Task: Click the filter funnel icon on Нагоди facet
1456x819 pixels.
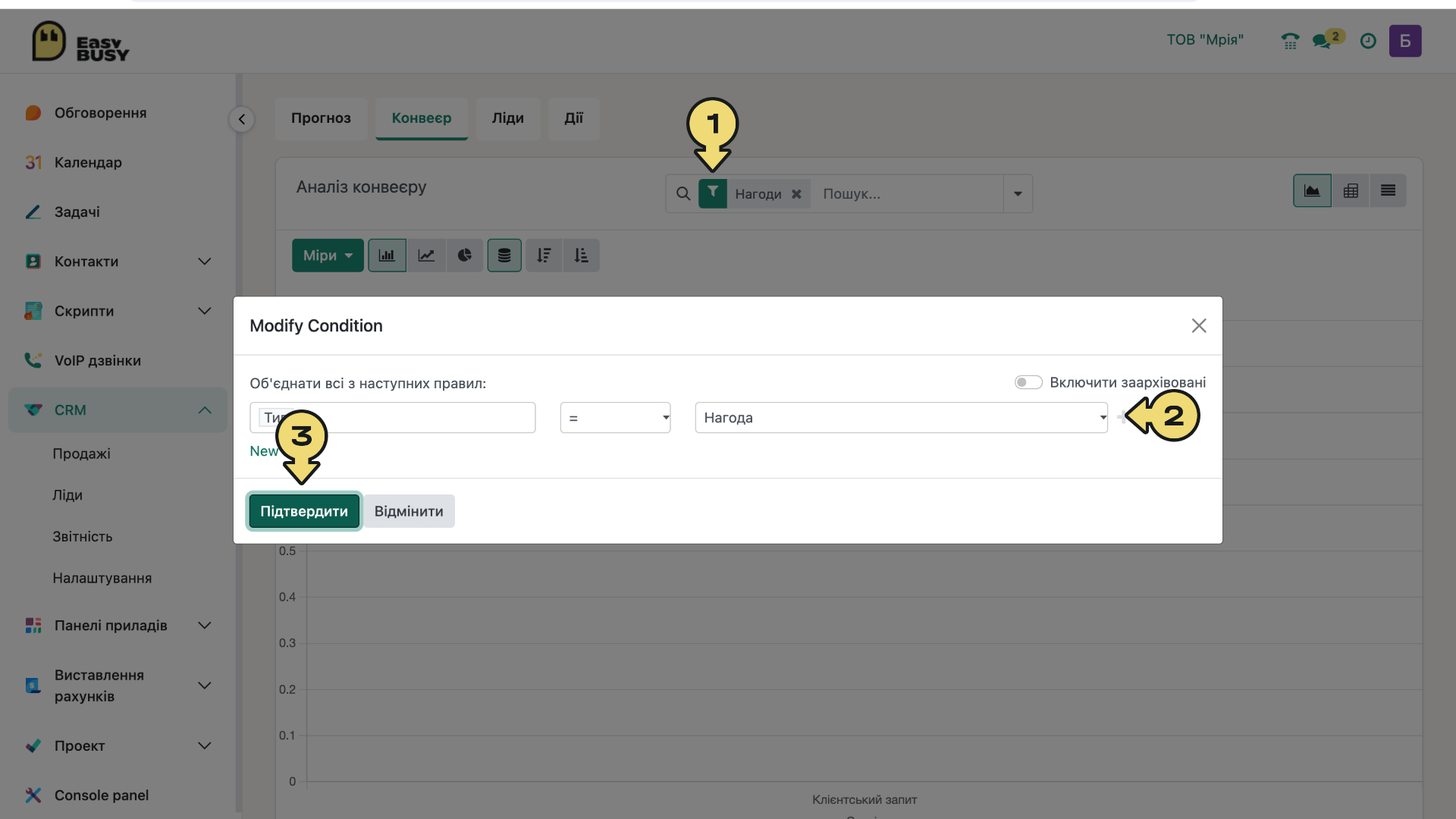Action: 713,193
